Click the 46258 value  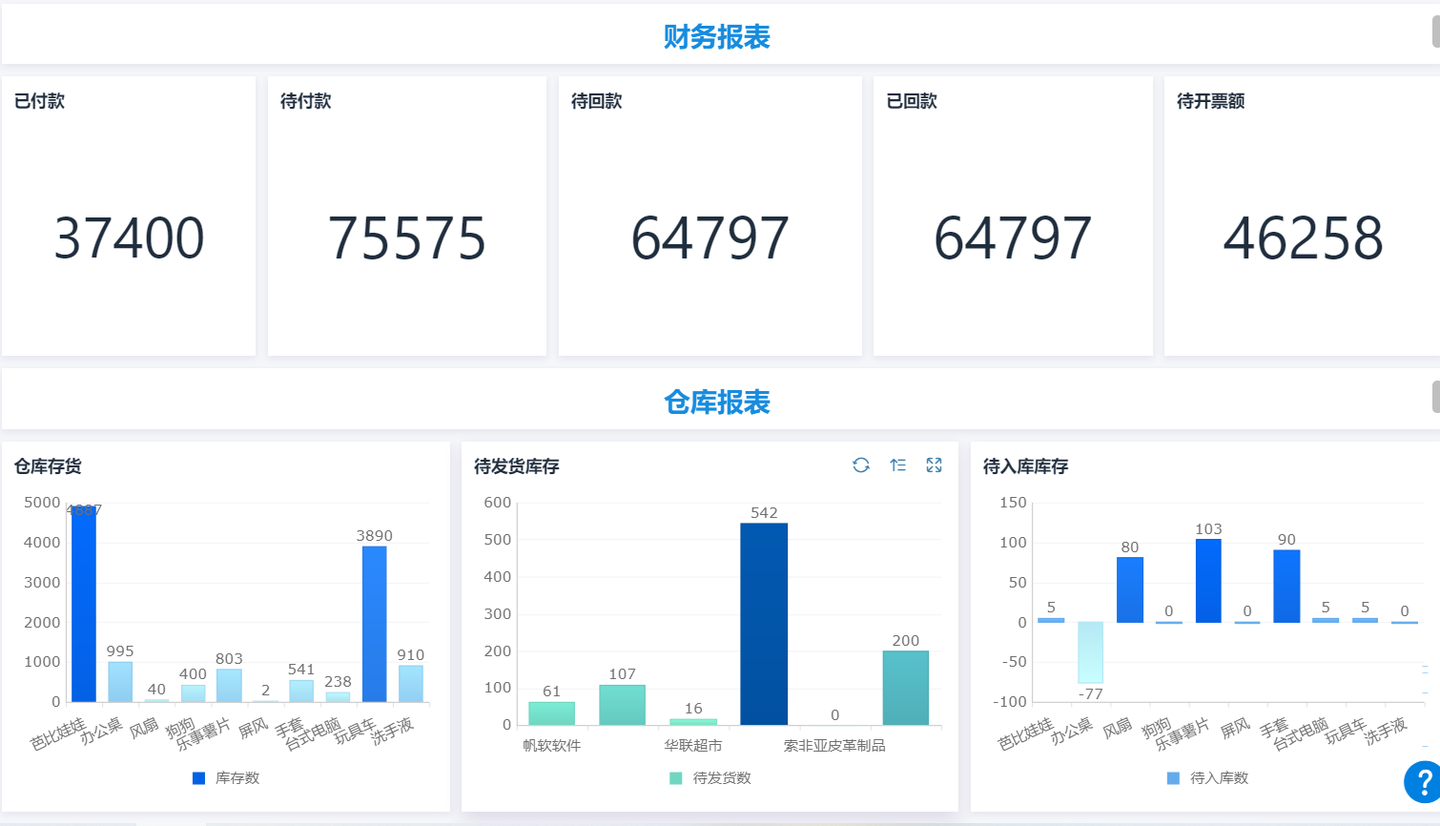tap(1303, 239)
